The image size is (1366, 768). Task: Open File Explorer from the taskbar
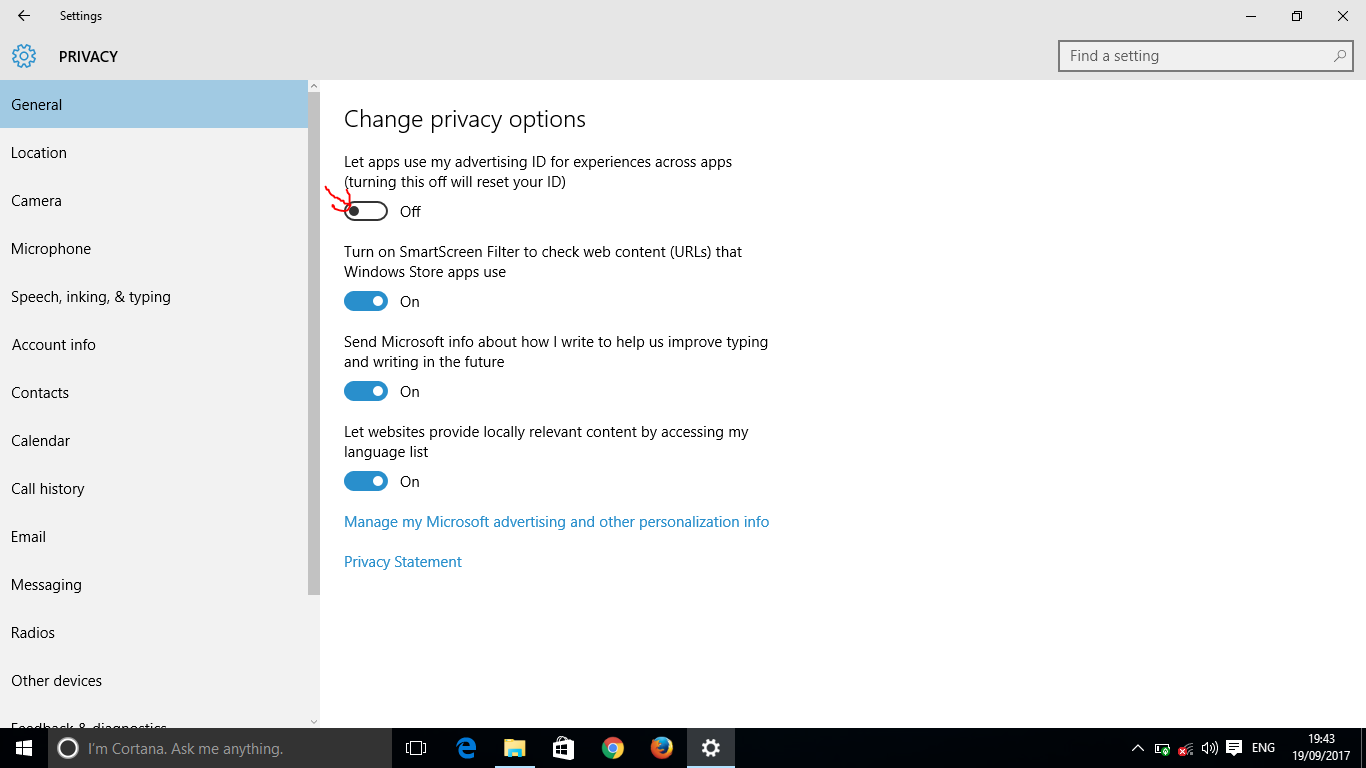coord(514,748)
